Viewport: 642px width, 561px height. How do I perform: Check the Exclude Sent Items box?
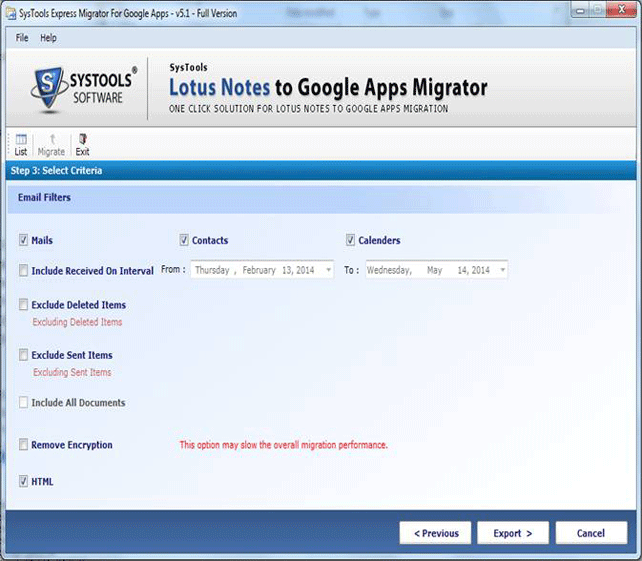[23, 355]
